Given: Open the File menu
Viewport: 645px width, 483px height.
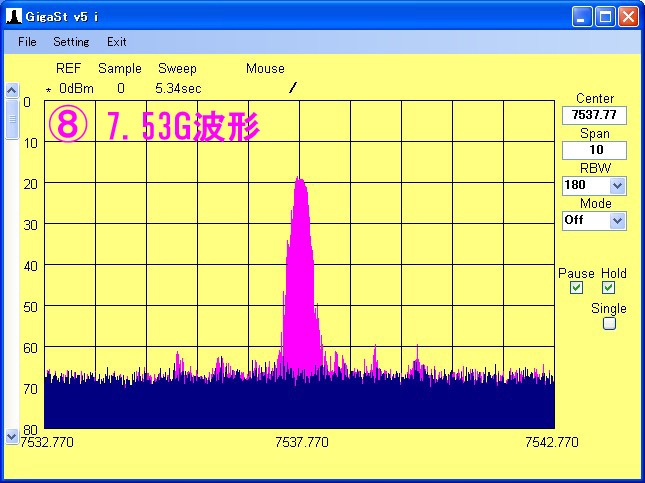Looking at the screenshot, I should pyautogui.click(x=27, y=42).
